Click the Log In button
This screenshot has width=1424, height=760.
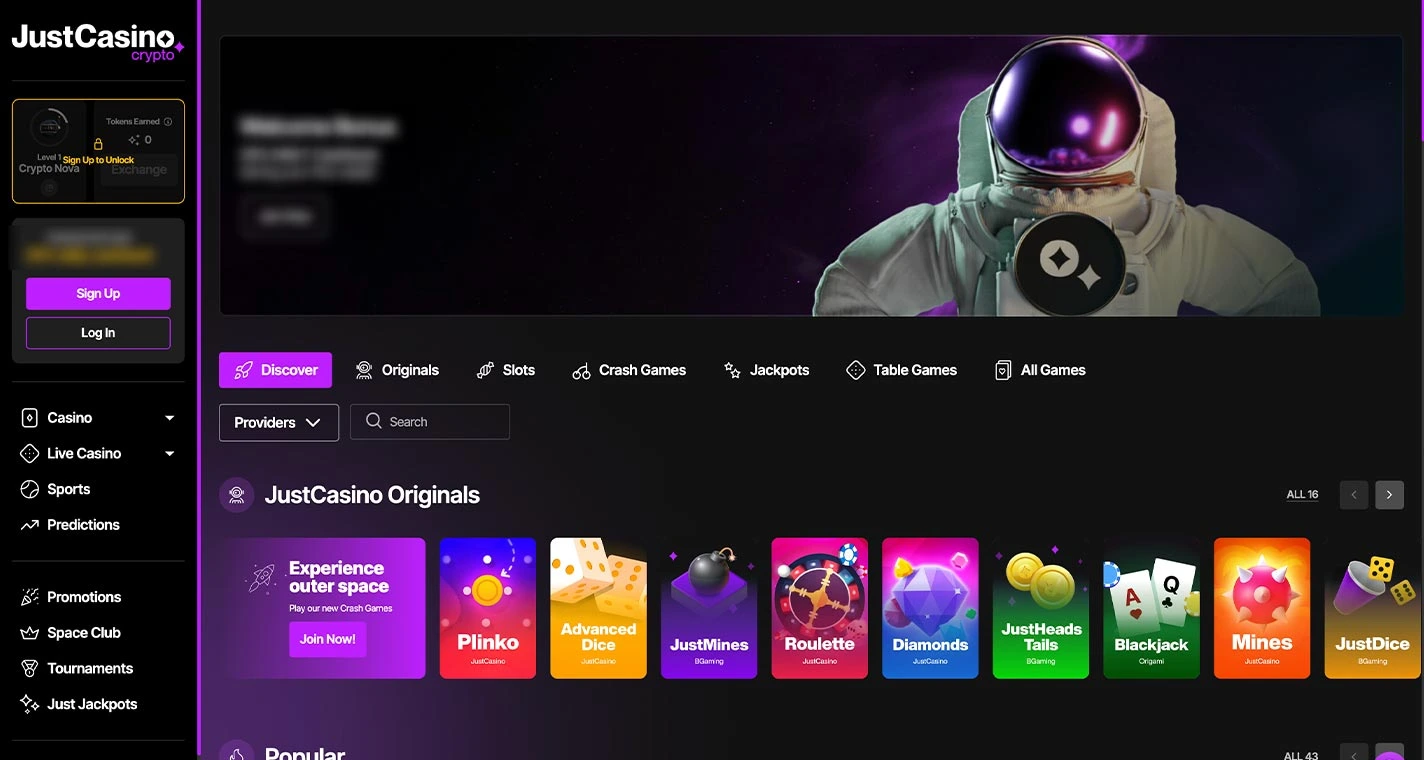coord(98,333)
